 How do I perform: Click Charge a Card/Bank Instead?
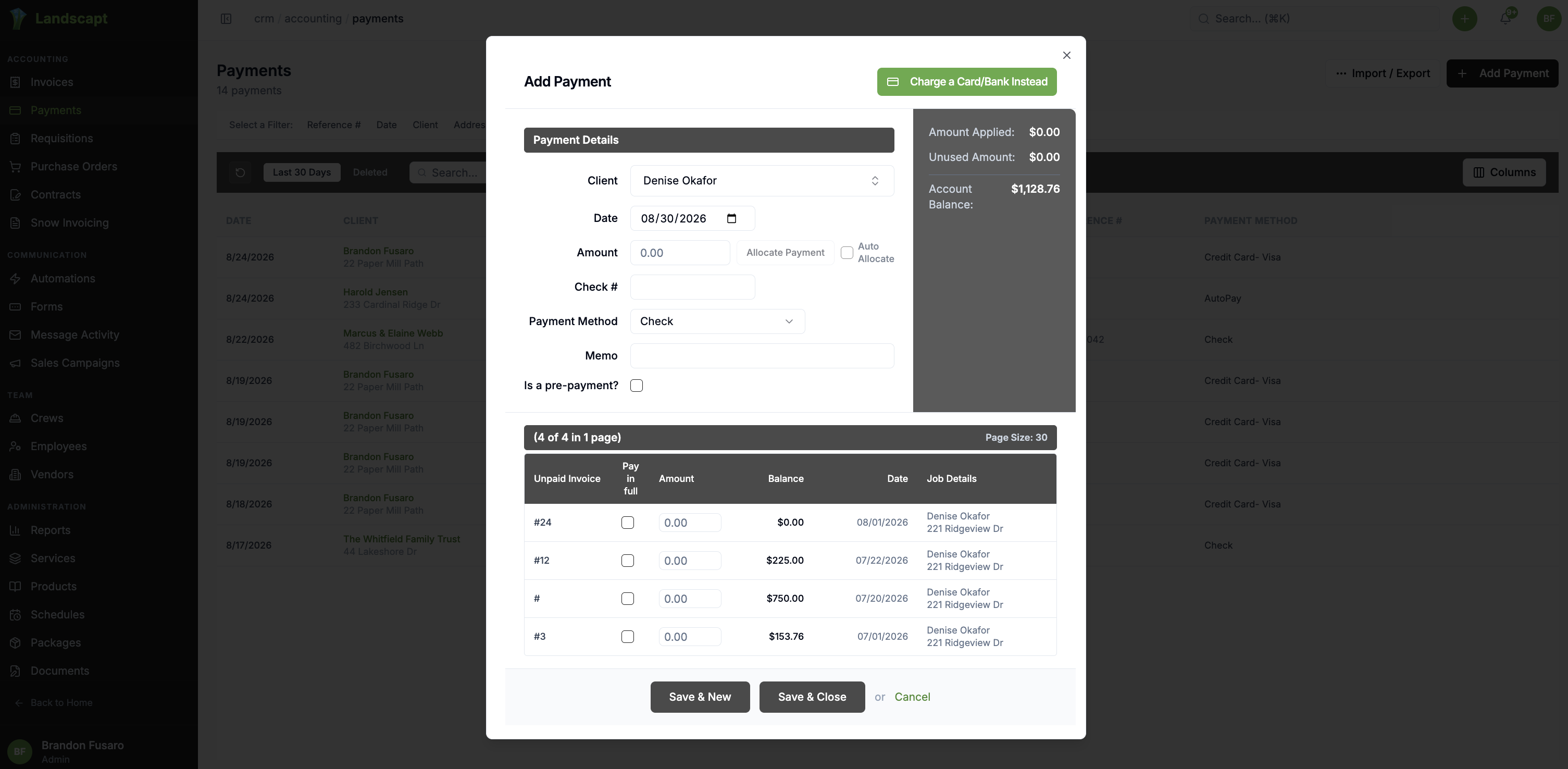click(966, 82)
